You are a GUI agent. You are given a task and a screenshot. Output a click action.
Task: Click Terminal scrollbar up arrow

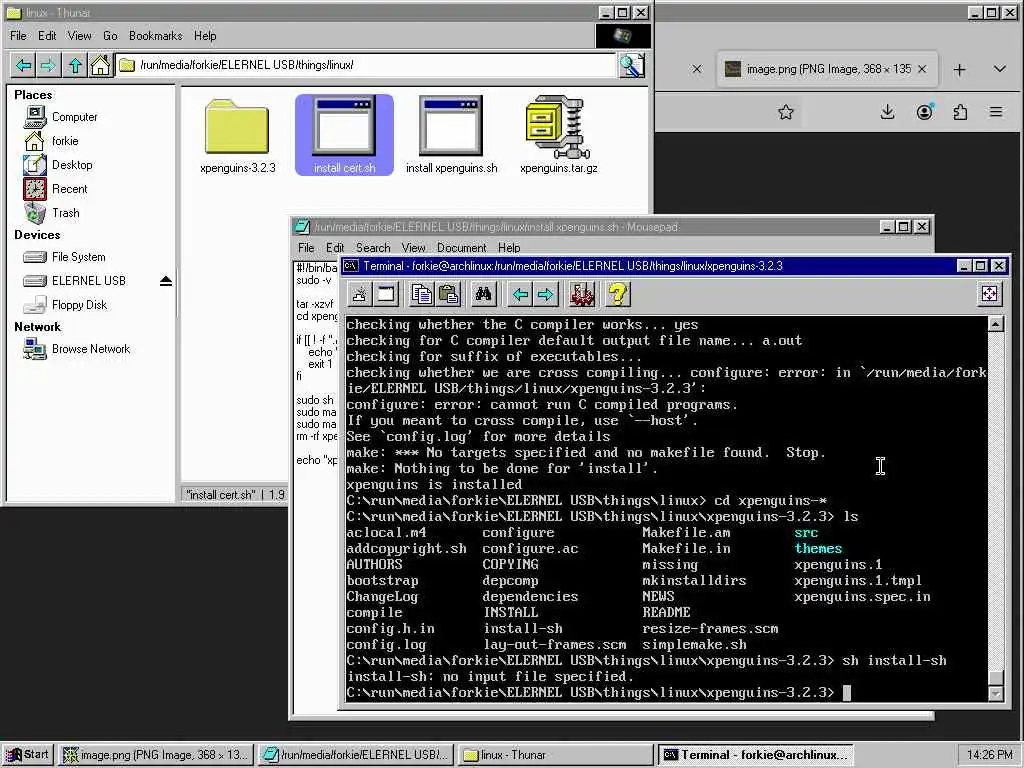point(995,324)
